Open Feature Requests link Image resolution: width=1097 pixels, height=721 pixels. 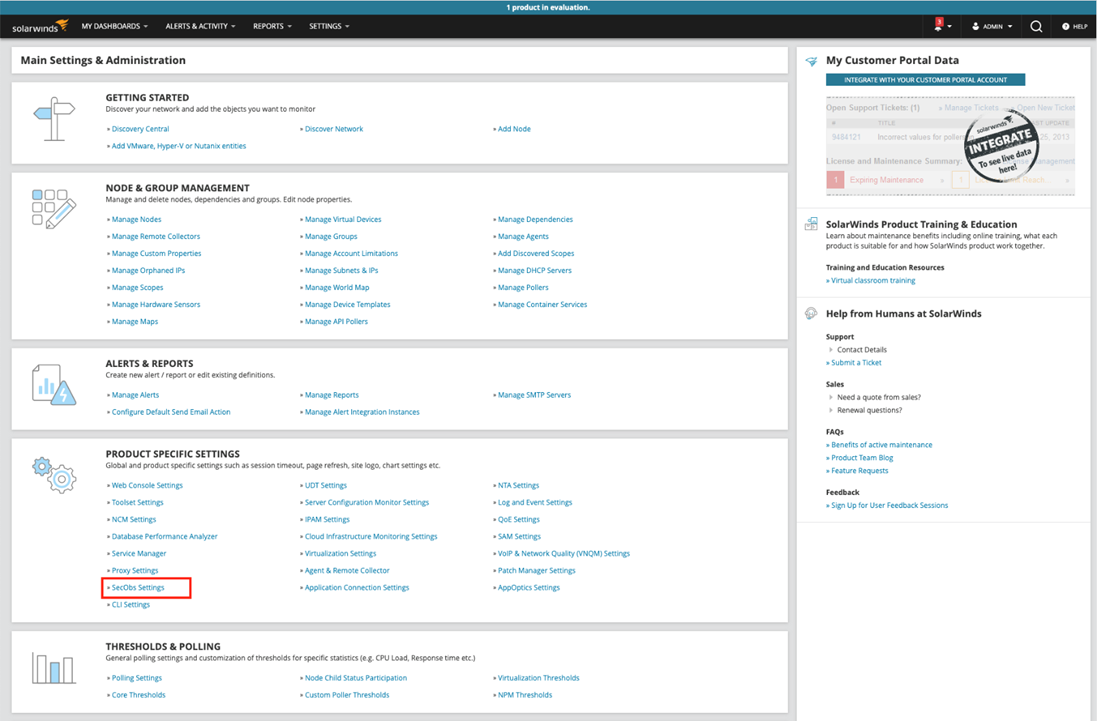[859, 471]
